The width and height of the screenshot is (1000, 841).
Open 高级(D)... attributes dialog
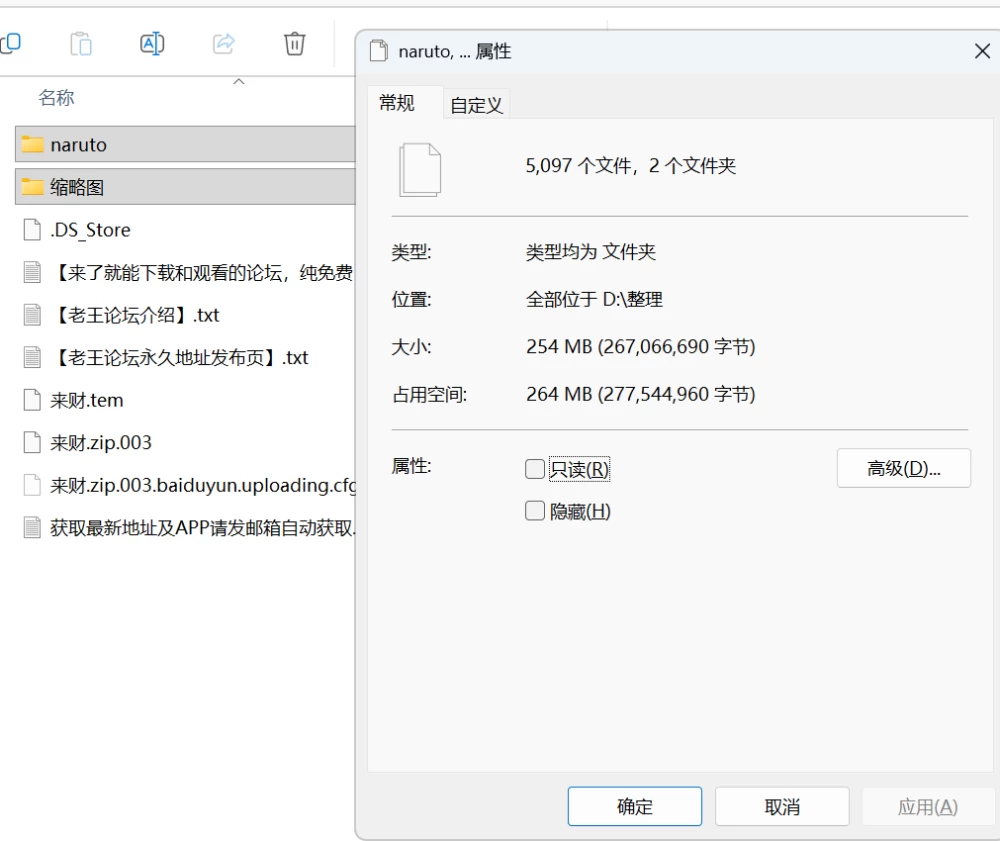(904, 469)
